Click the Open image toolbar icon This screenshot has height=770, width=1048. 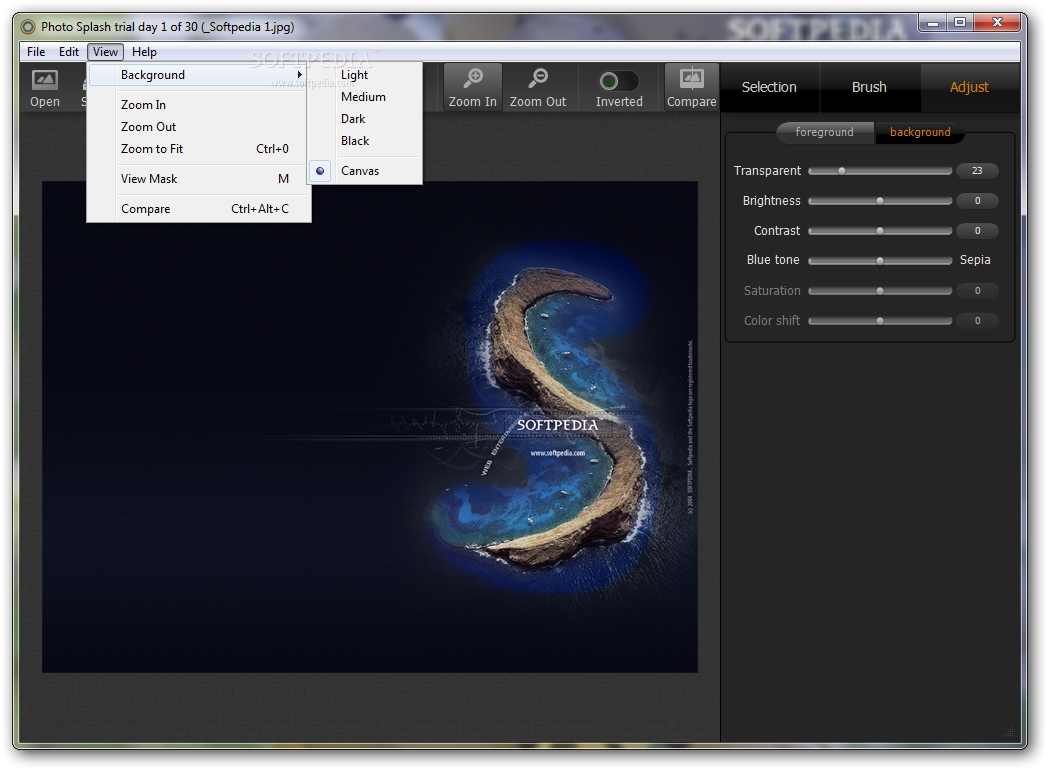45,88
